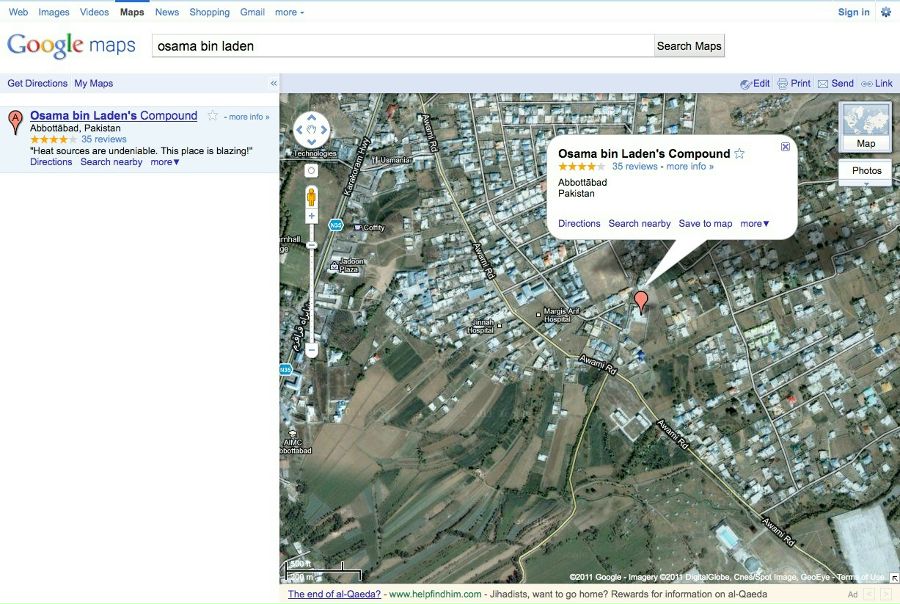Viewport: 900px width, 604px height.
Task: Expand the 'more' dropdown in top bar
Action: click(x=289, y=12)
